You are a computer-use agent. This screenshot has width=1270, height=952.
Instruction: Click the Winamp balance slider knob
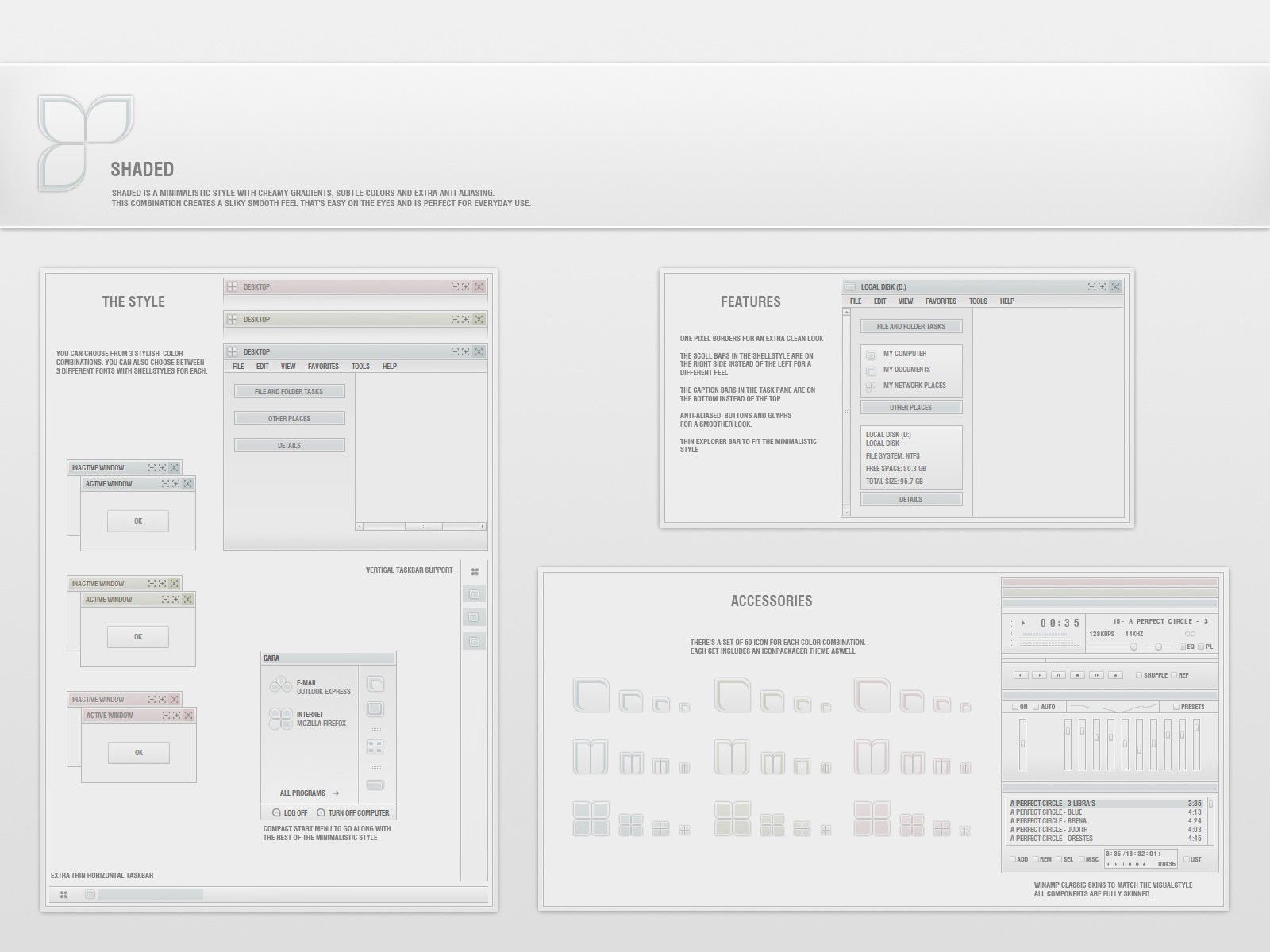1158,647
